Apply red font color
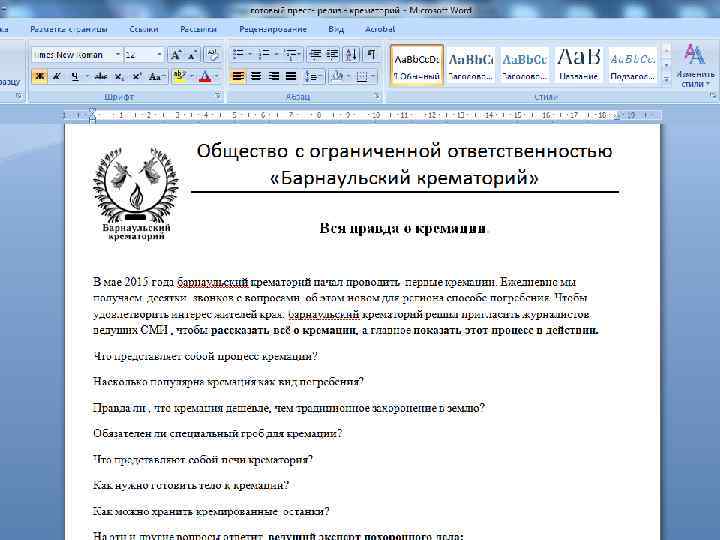The height and width of the screenshot is (540, 720). click(x=205, y=76)
